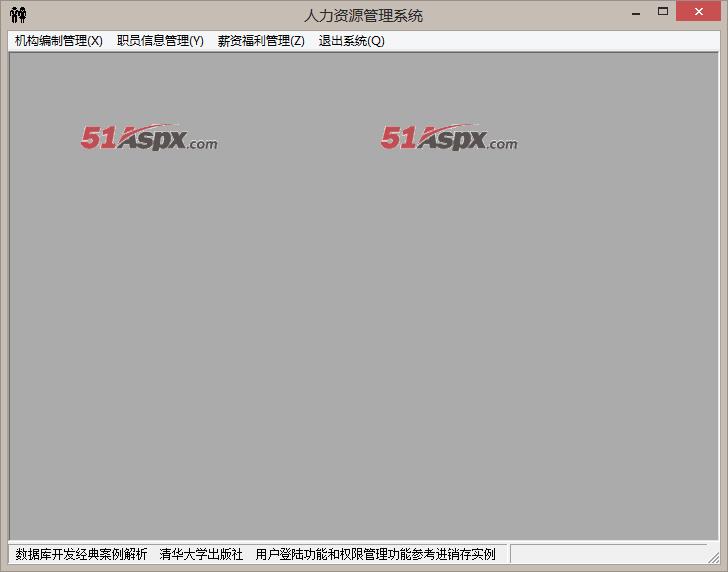Maximize the 人力资源管理系统 window
Image resolution: width=728 pixels, height=572 pixels.
pyautogui.click(x=663, y=12)
